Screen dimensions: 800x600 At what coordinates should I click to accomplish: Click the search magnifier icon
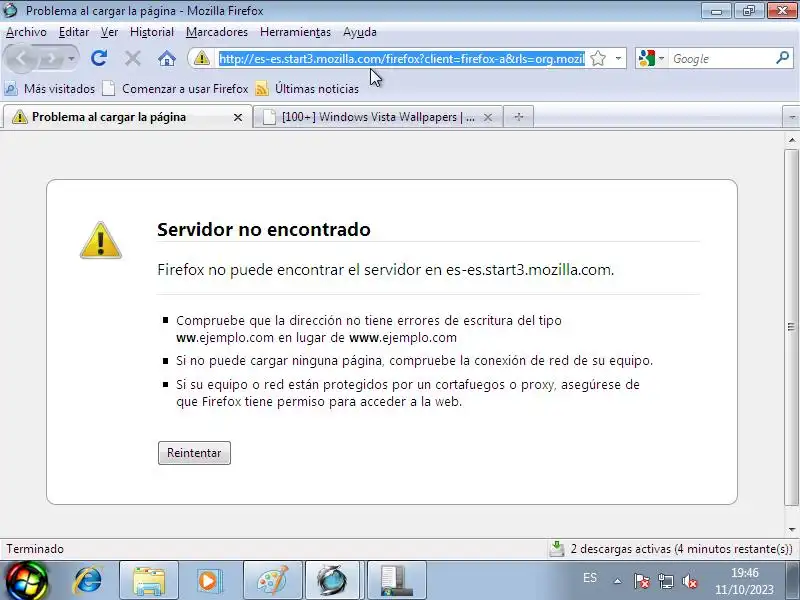click(x=783, y=58)
